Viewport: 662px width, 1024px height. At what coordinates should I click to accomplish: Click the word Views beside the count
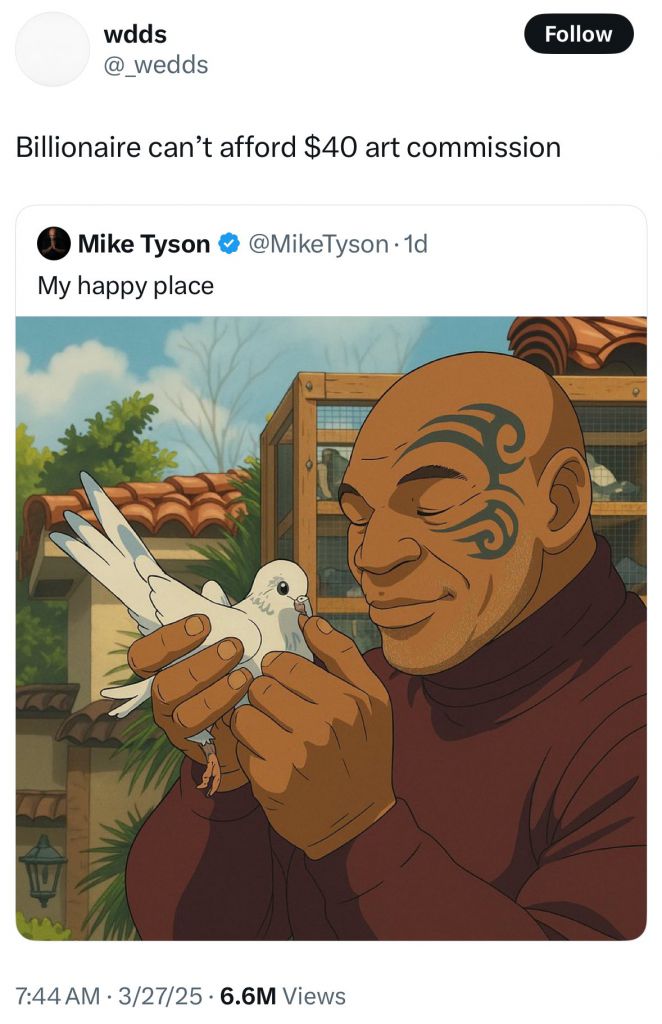(314, 996)
